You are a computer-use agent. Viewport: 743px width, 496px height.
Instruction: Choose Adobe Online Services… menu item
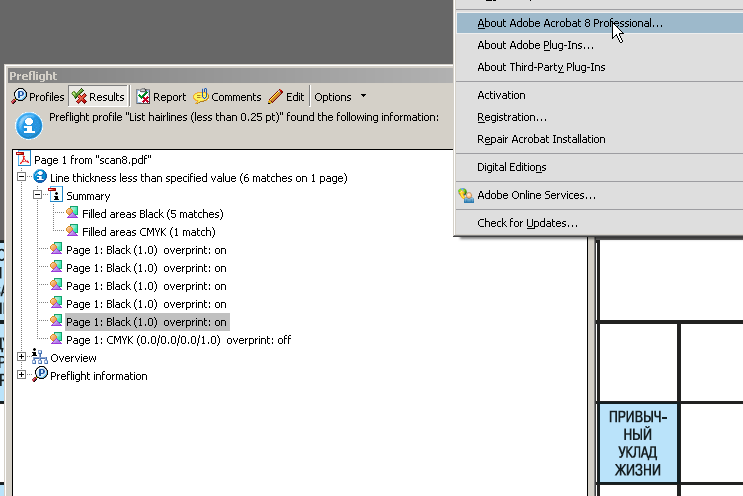(x=600, y=195)
